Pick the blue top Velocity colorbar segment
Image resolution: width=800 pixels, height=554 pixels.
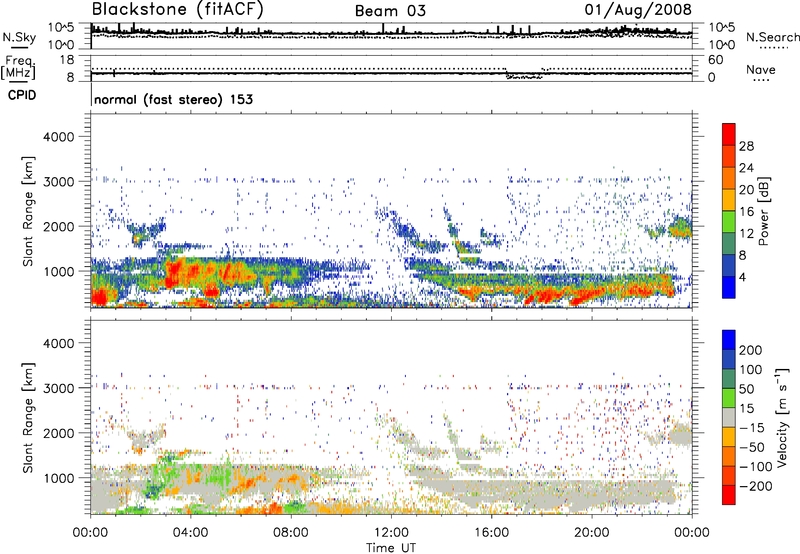click(729, 340)
